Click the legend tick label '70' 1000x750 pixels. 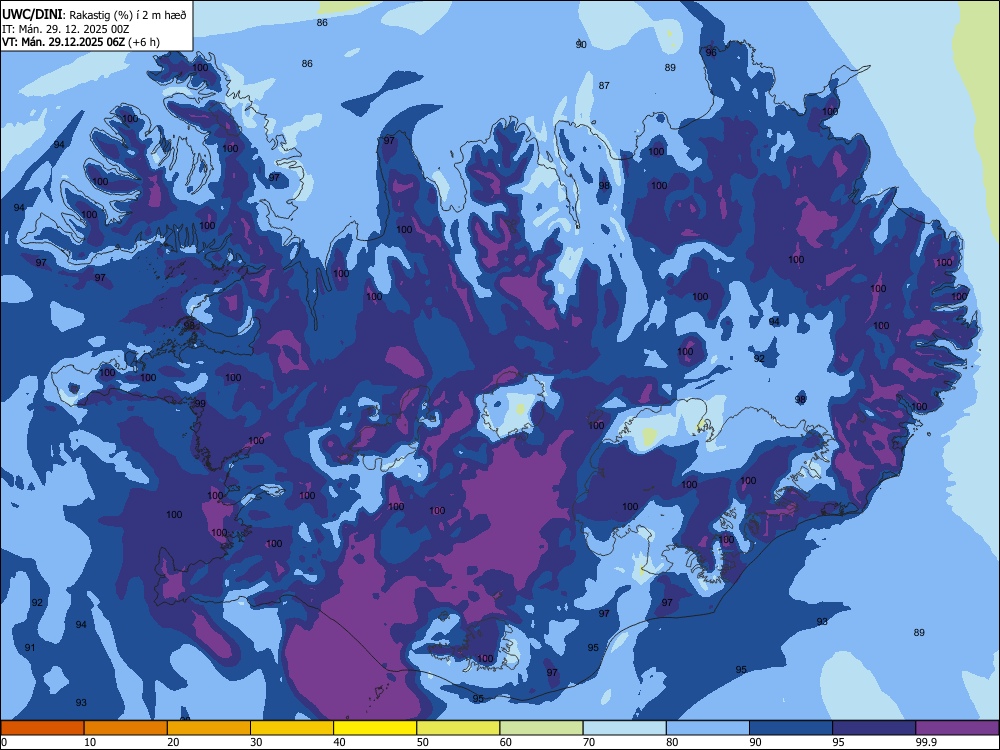point(589,742)
